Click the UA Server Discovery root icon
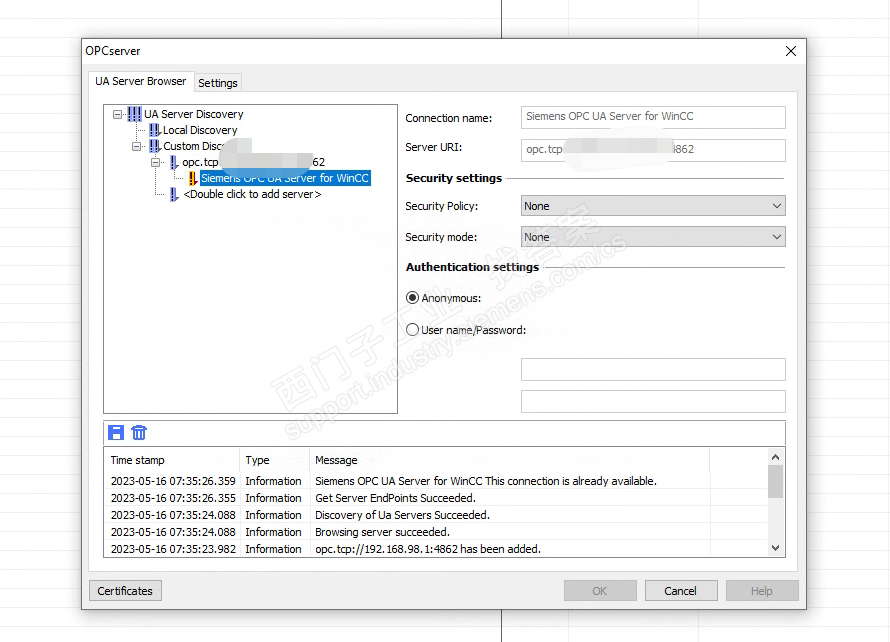 point(135,114)
